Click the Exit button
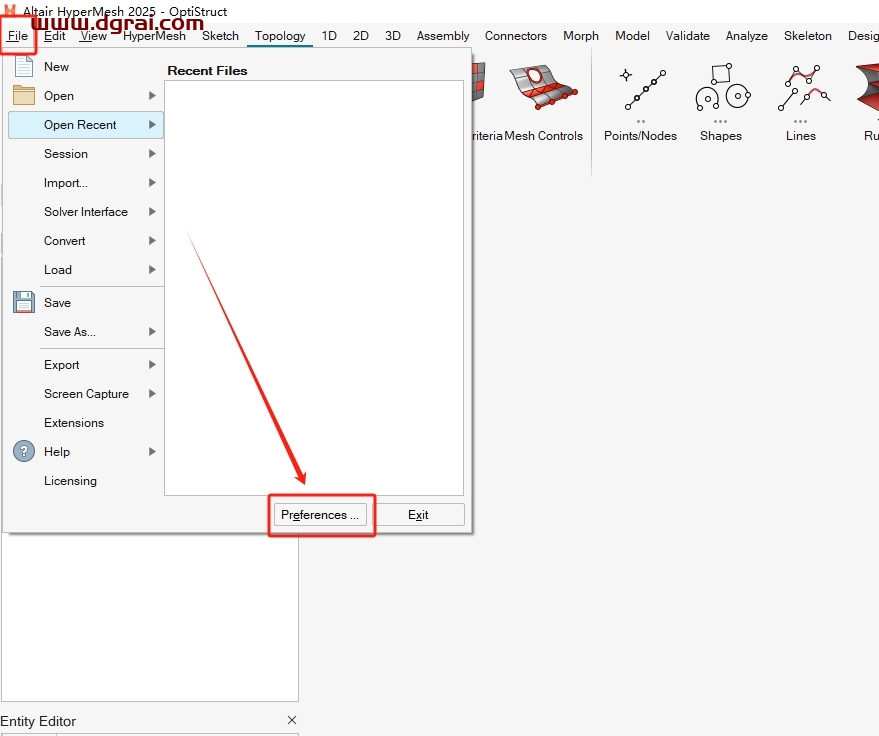The height and width of the screenshot is (736, 879). tap(418, 515)
